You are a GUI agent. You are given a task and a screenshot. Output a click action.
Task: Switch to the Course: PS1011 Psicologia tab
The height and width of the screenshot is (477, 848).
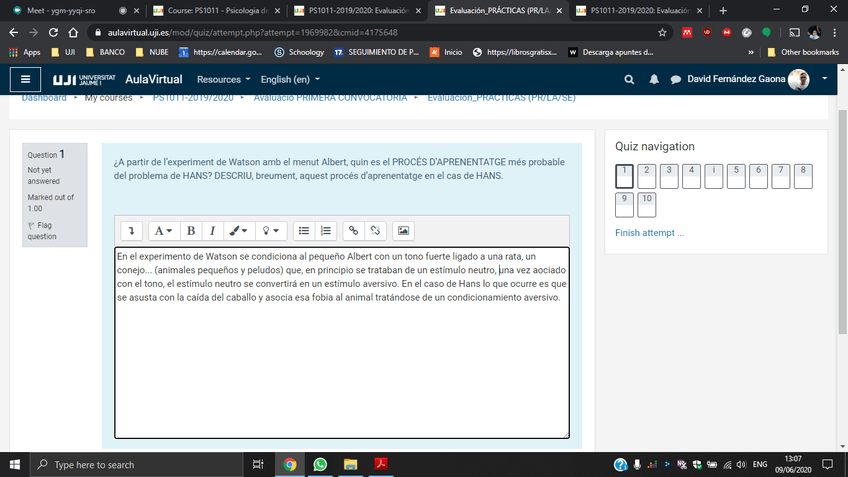[x=217, y=11]
